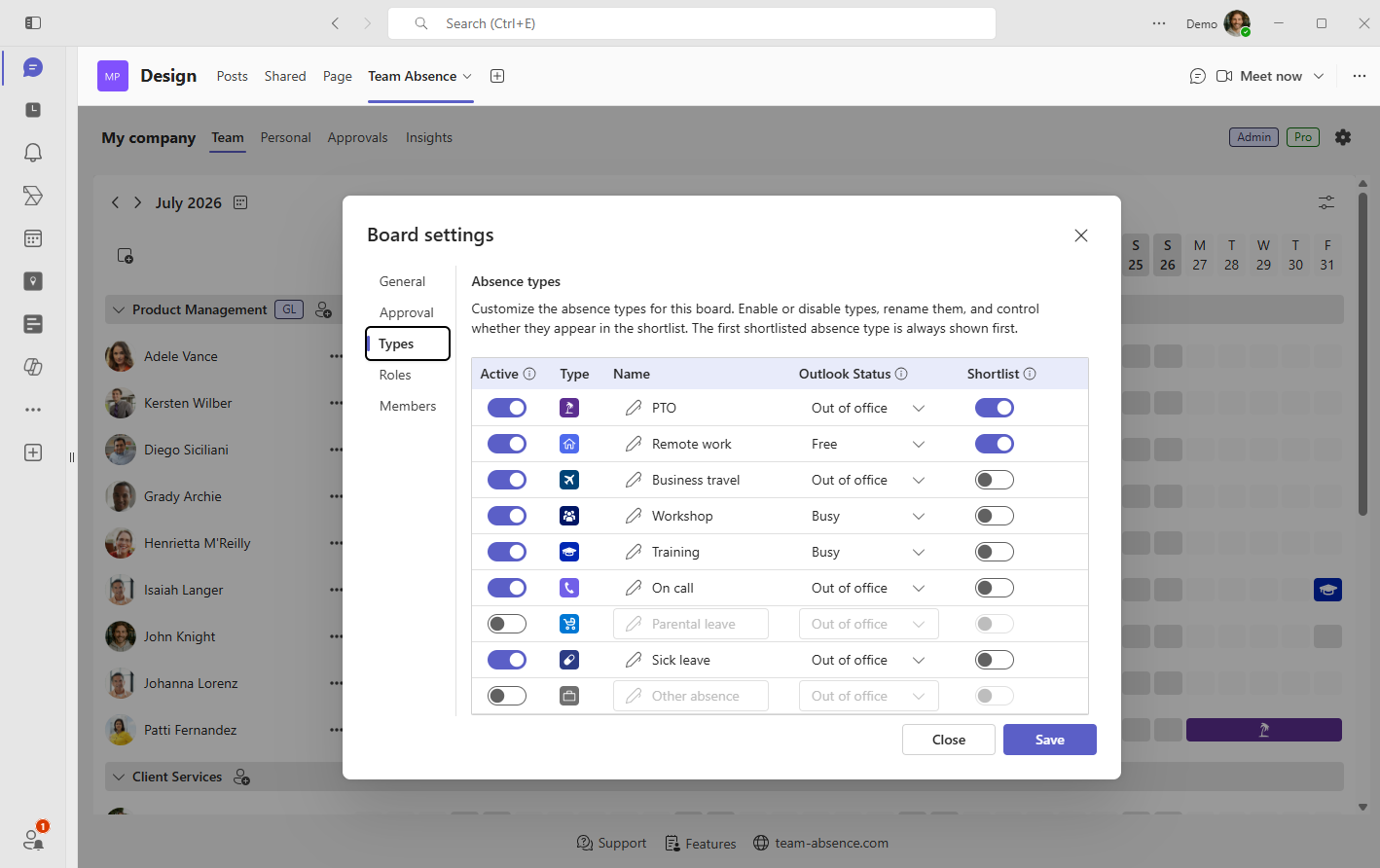Switch to the Posts channel tab
Image resolution: width=1380 pixels, height=868 pixels.
click(232, 76)
